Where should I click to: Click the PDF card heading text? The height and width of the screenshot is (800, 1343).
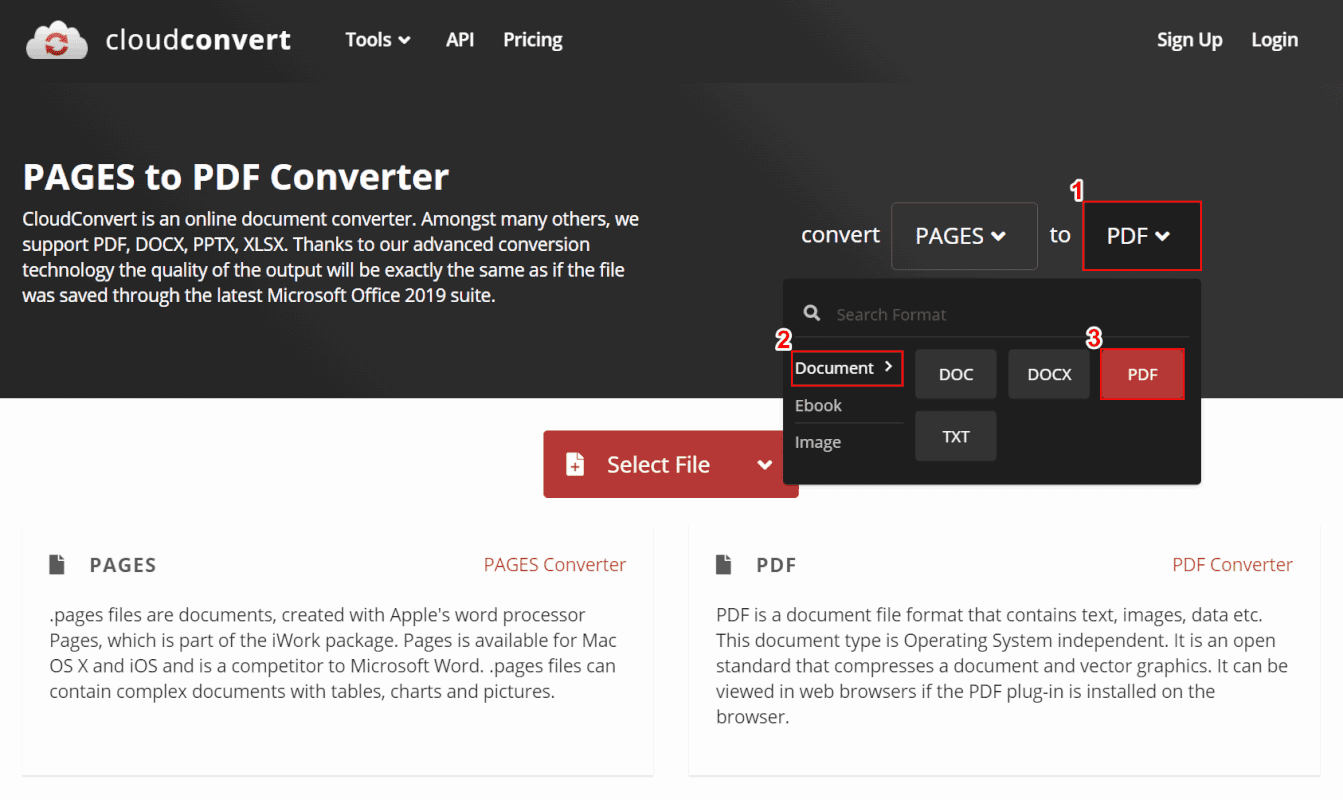pyautogui.click(x=777, y=565)
